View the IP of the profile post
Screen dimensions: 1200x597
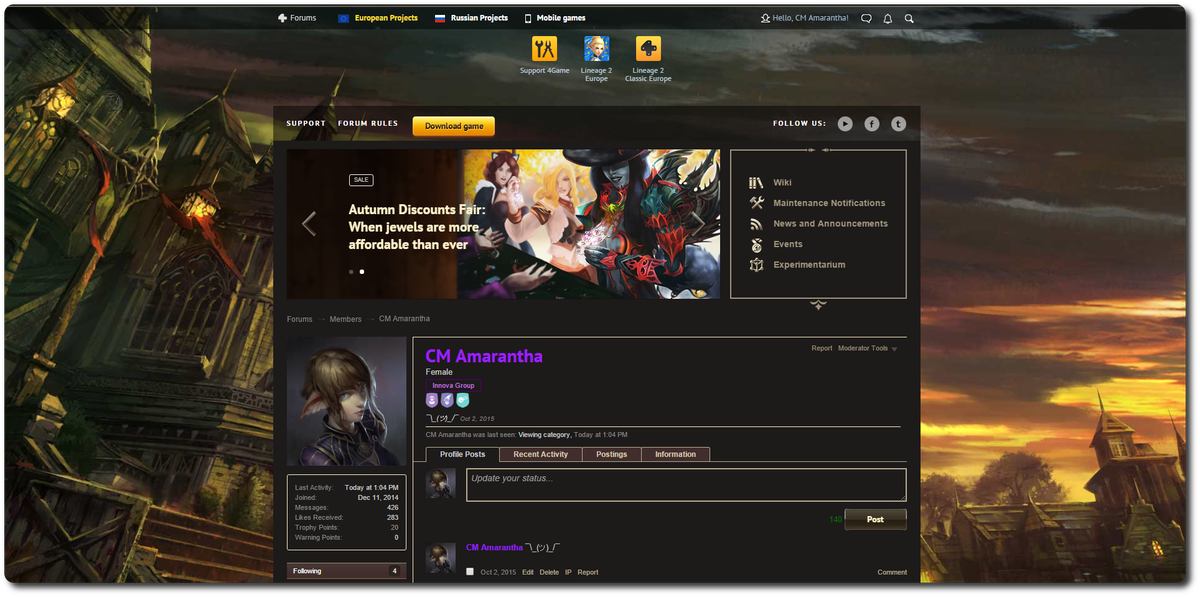tap(569, 573)
